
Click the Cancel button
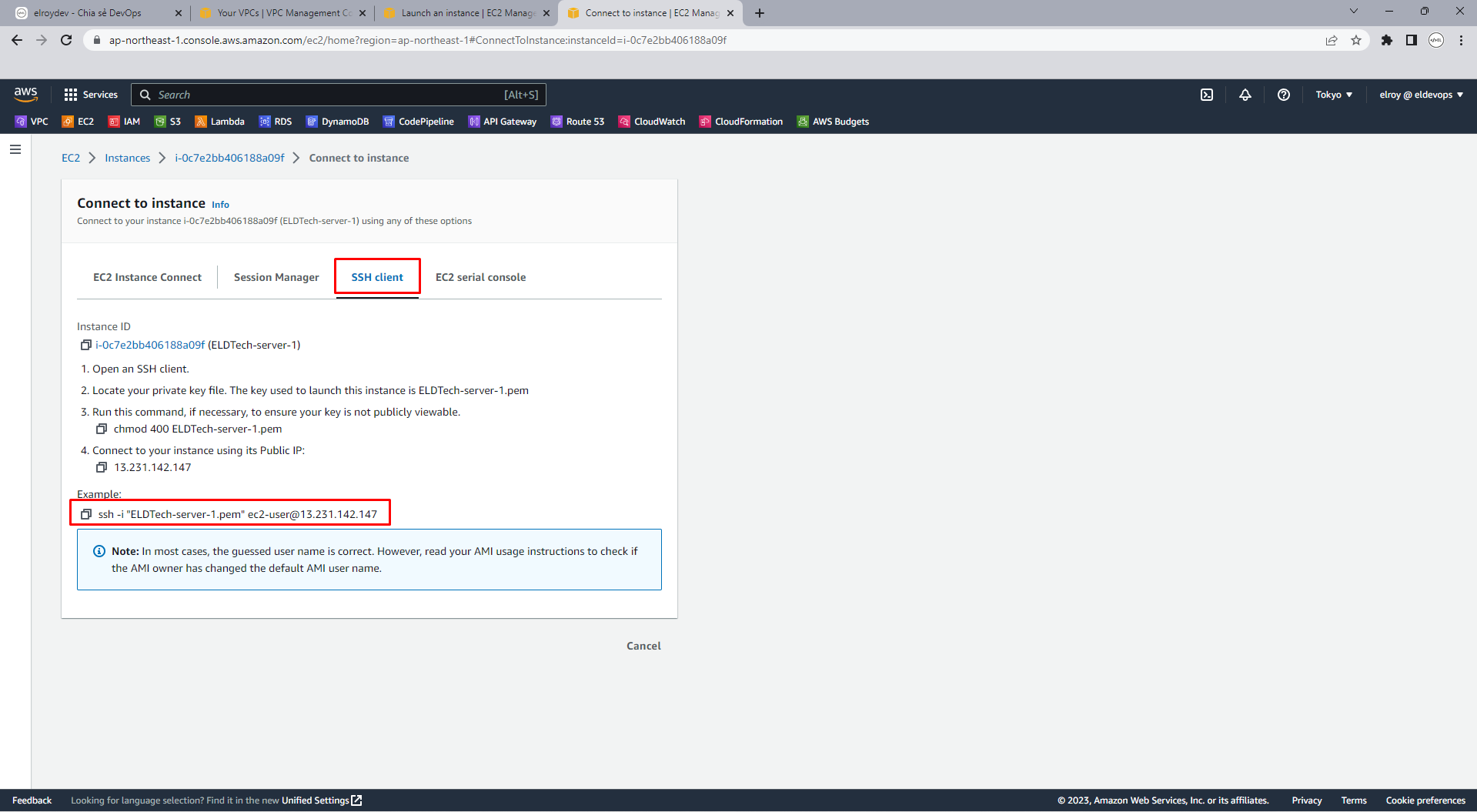tap(643, 646)
